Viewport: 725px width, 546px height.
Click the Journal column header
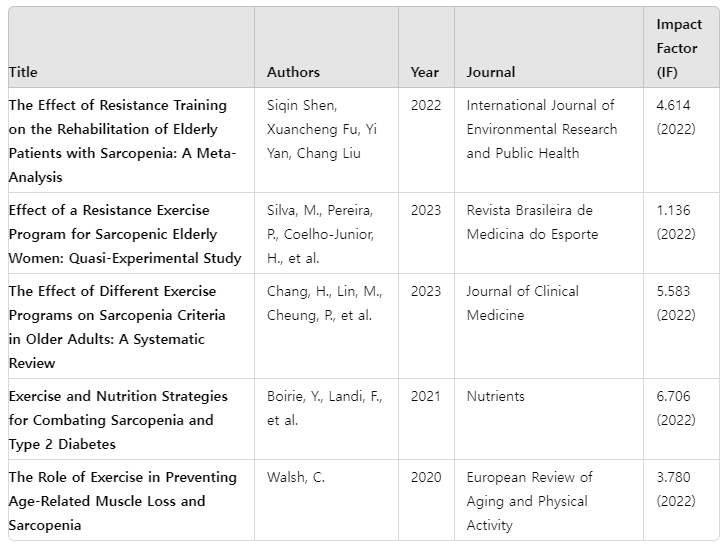click(491, 72)
